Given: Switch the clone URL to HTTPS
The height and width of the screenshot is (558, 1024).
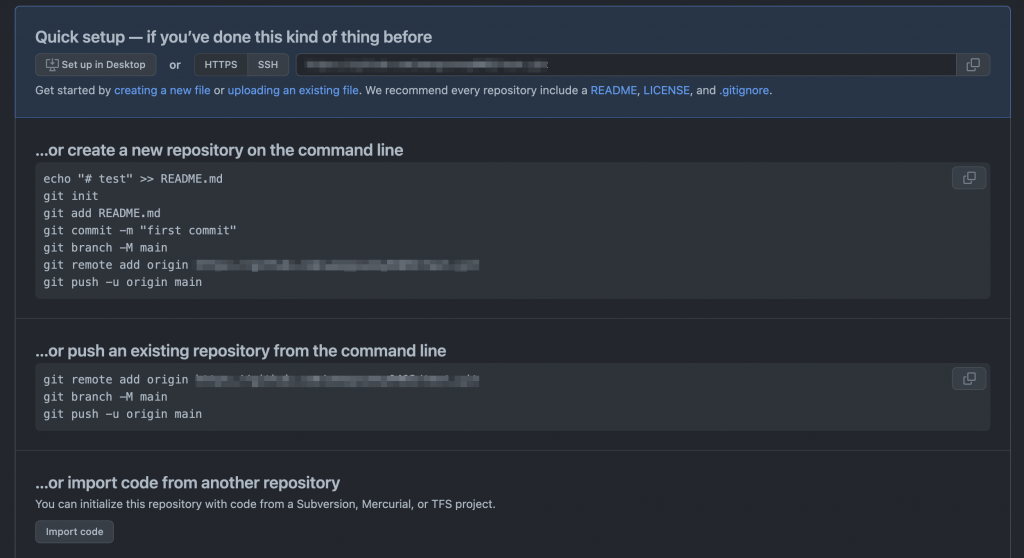Looking at the screenshot, I should click(221, 65).
